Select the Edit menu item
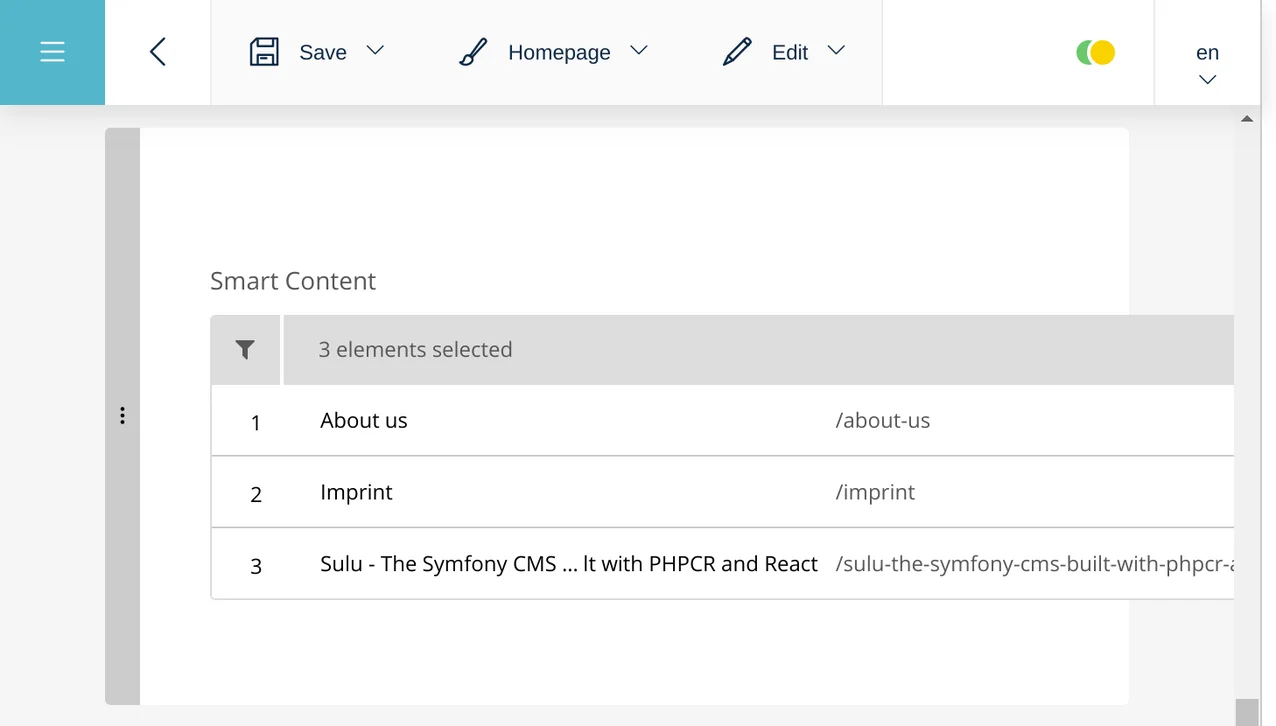The width and height of the screenshot is (1276, 726). point(790,52)
